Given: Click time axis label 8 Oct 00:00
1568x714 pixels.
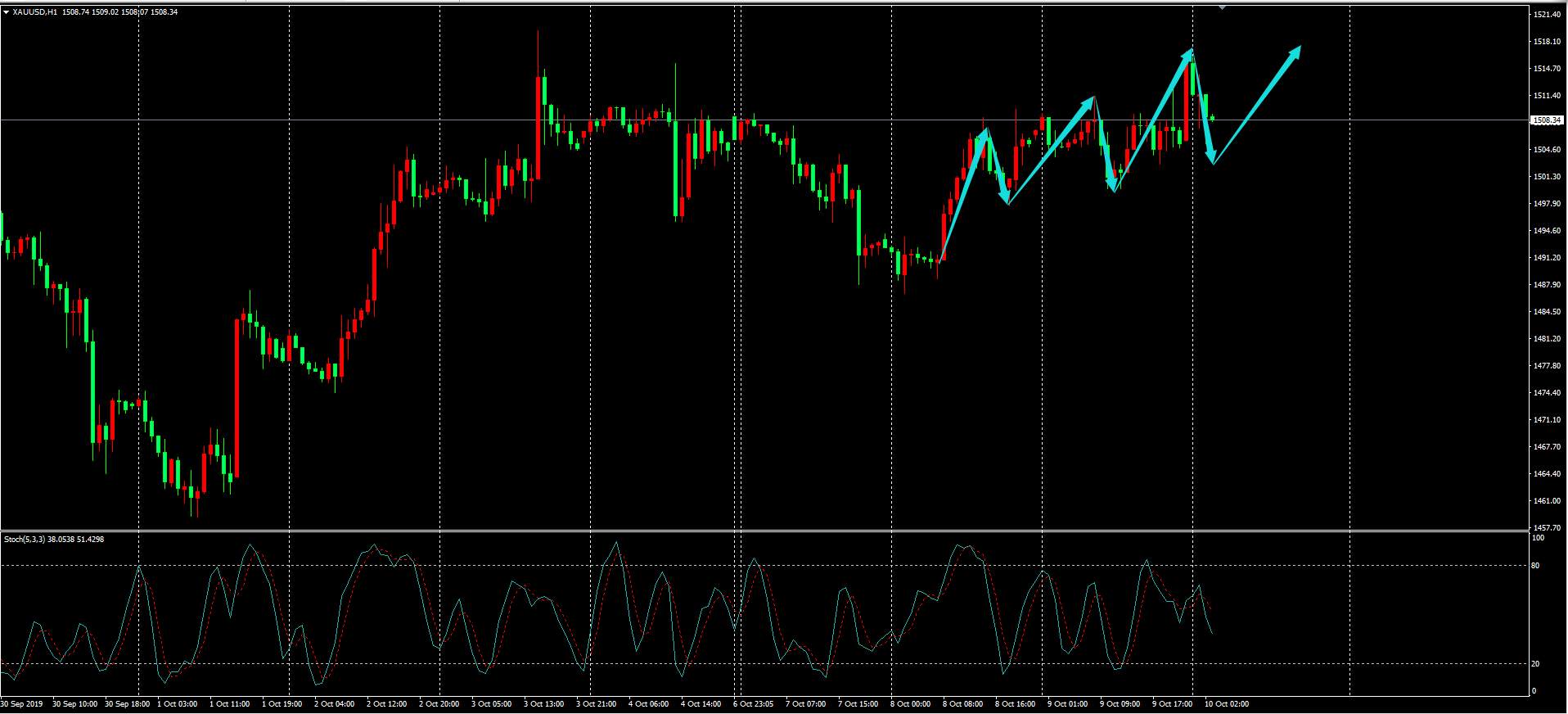Looking at the screenshot, I should pos(911,704).
